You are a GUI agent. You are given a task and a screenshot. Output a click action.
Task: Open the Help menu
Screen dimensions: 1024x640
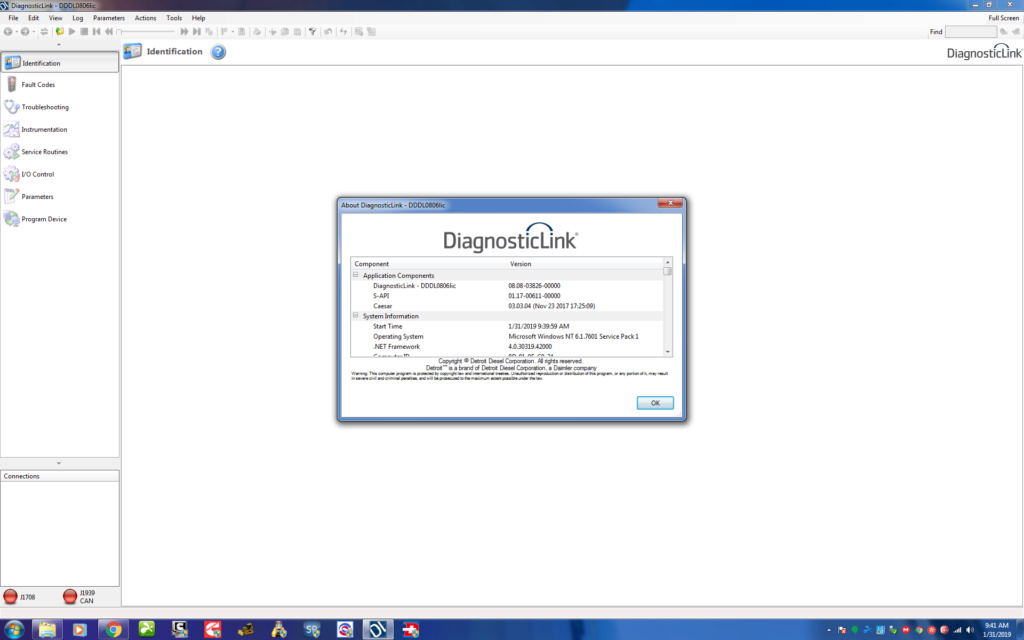[198, 18]
